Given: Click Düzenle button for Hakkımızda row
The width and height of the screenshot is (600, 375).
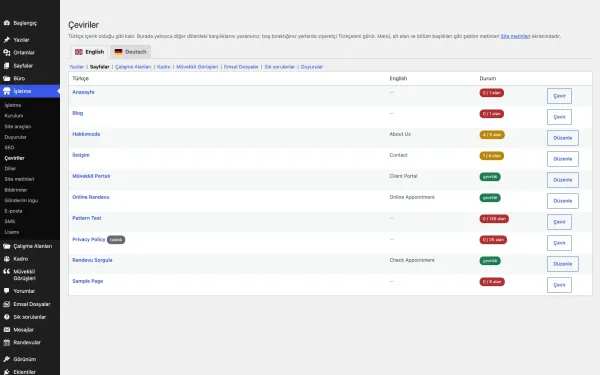Looking at the screenshot, I should tap(562, 138).
